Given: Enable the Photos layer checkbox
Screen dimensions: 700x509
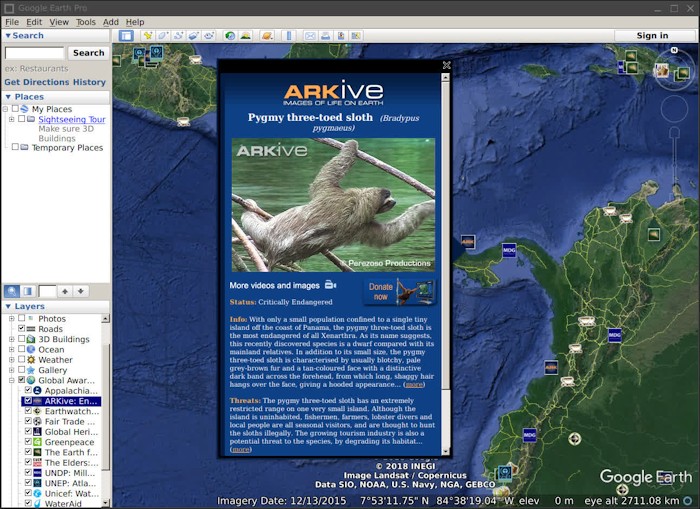Looking at the screenshot, I should [x=21, y=318].
